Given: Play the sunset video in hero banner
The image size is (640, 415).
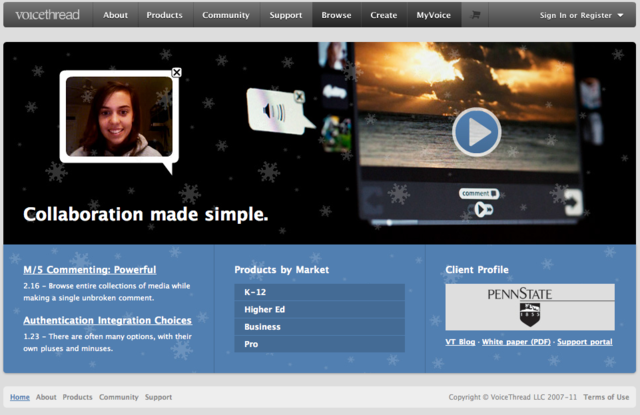Looking at the screenshot, I should [x=476, y=132].
